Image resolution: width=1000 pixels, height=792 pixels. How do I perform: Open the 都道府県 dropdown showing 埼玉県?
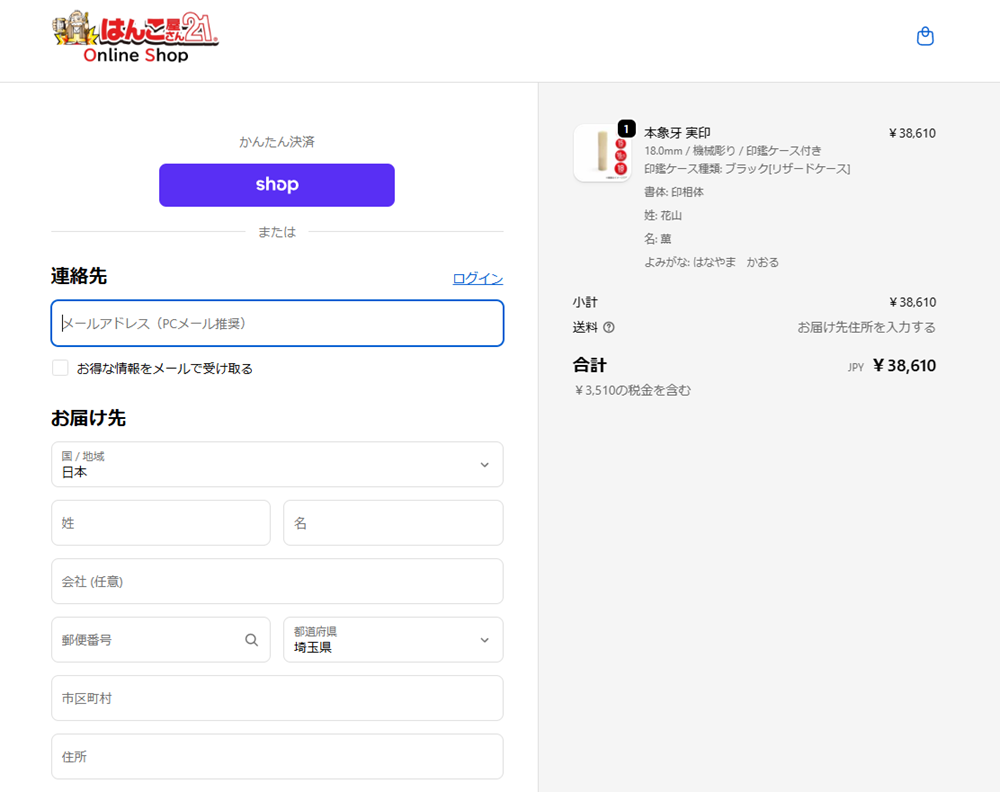(x=393, y=640)
